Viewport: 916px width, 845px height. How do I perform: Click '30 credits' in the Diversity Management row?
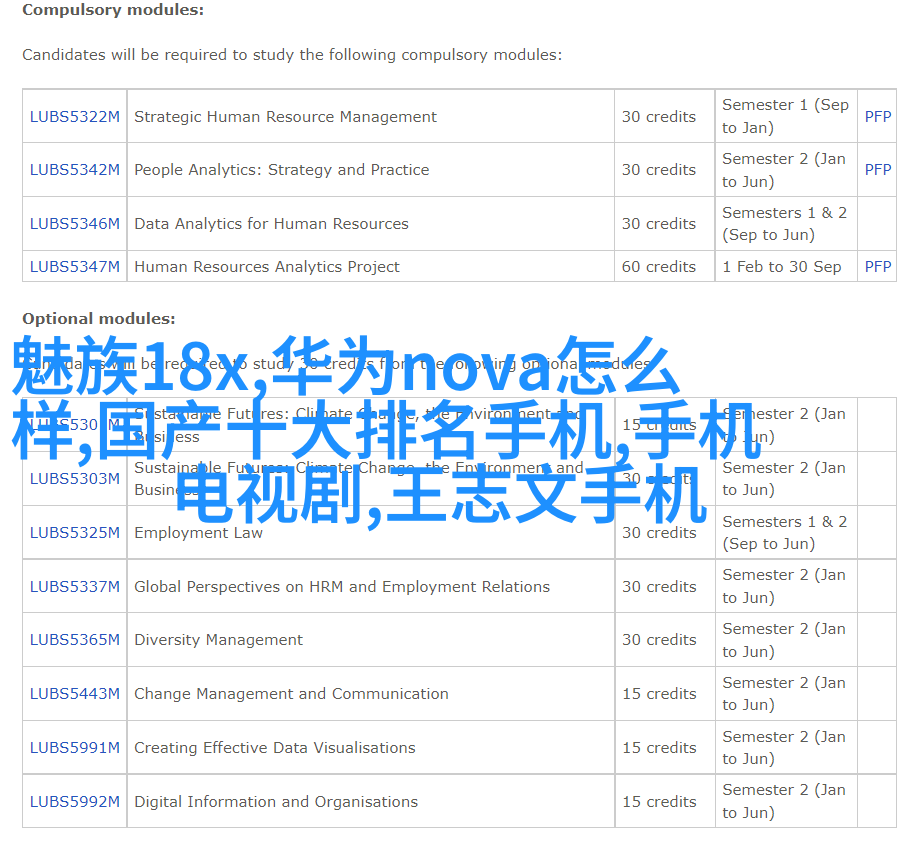(659, 640)
